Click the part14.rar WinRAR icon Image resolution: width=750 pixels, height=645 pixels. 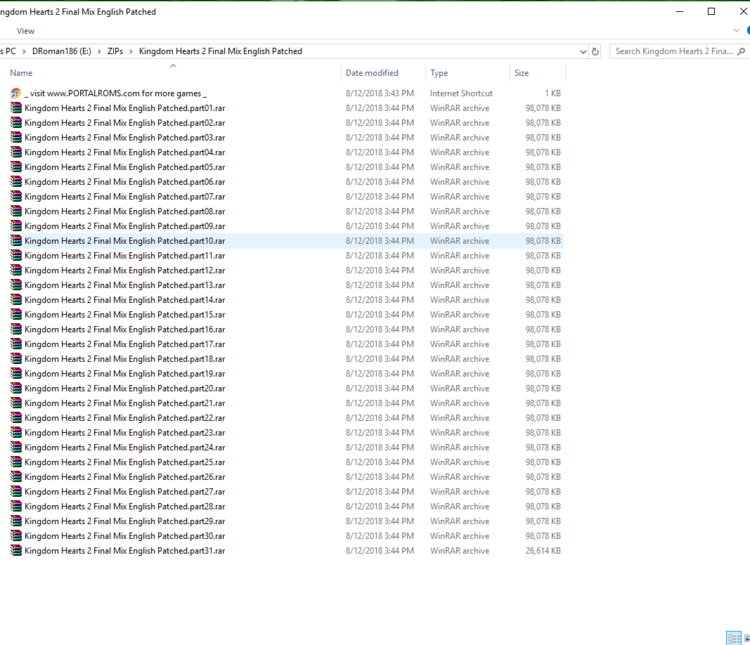point(16,300)
